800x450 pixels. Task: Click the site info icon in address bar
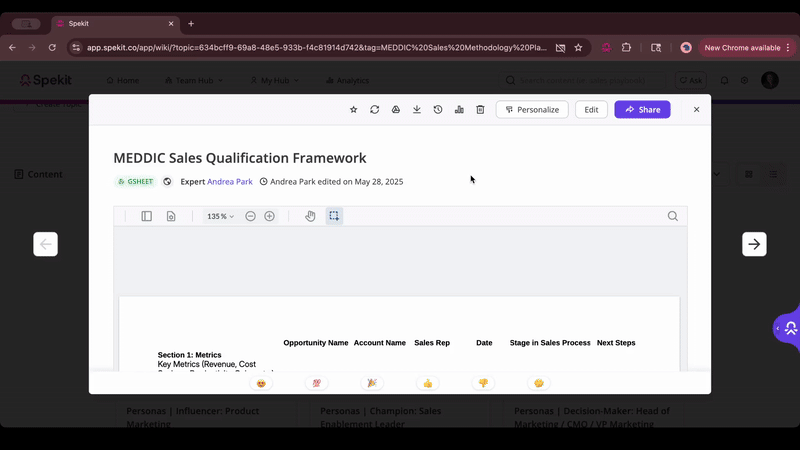76,47
